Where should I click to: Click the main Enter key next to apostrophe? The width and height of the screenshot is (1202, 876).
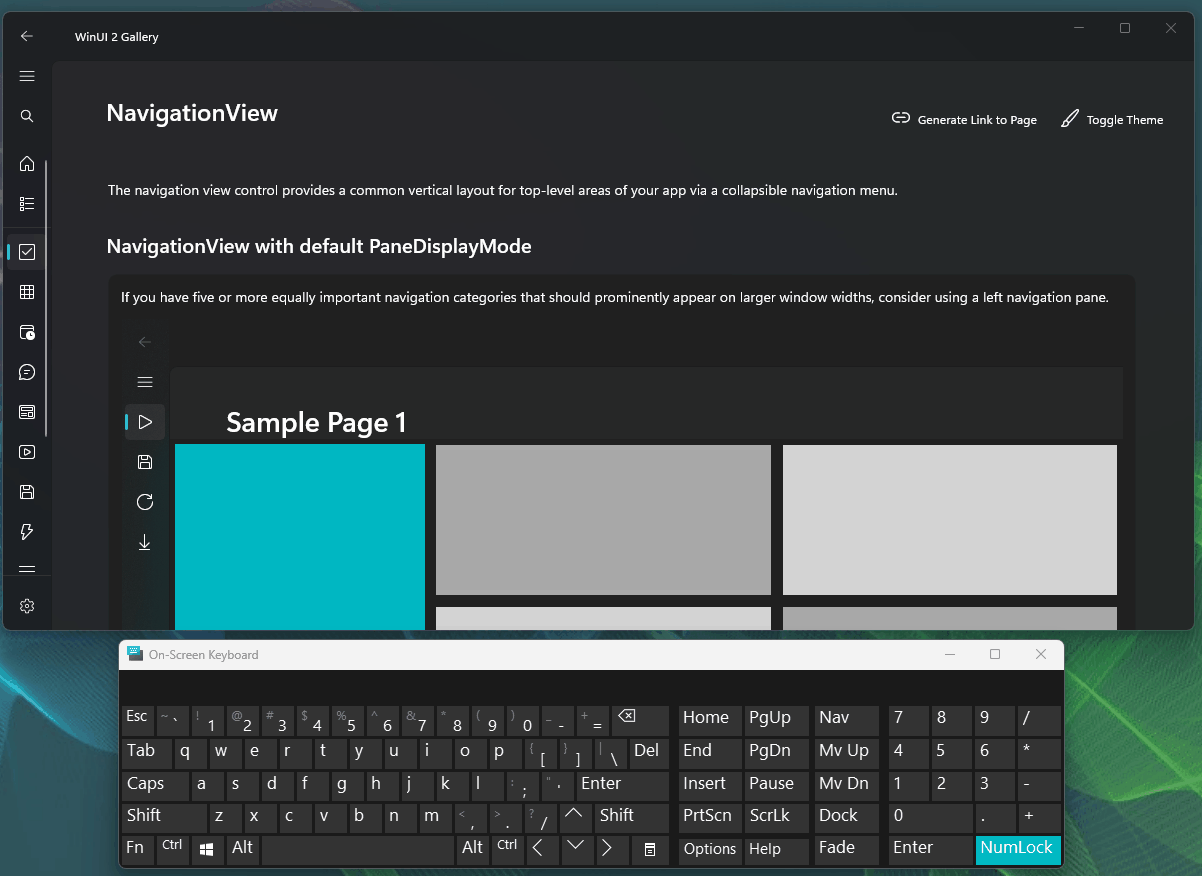[622, 785]
